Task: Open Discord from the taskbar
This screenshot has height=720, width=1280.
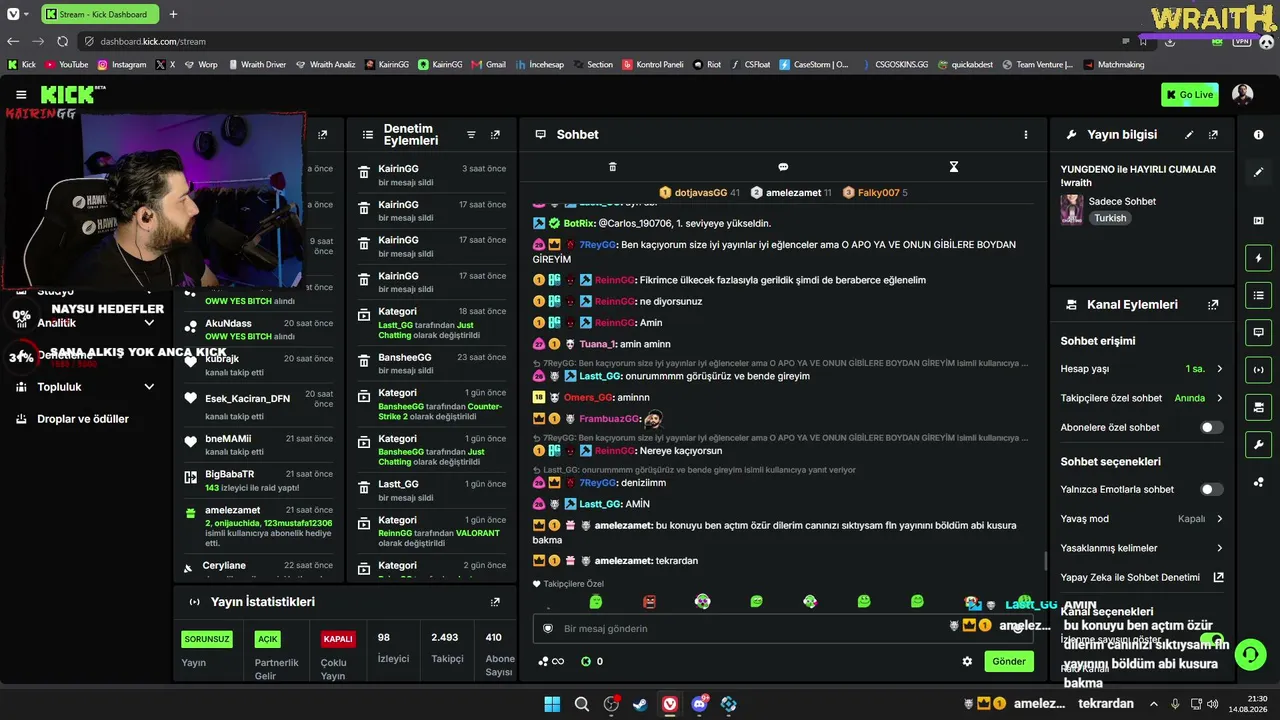Action: [699, 704]
